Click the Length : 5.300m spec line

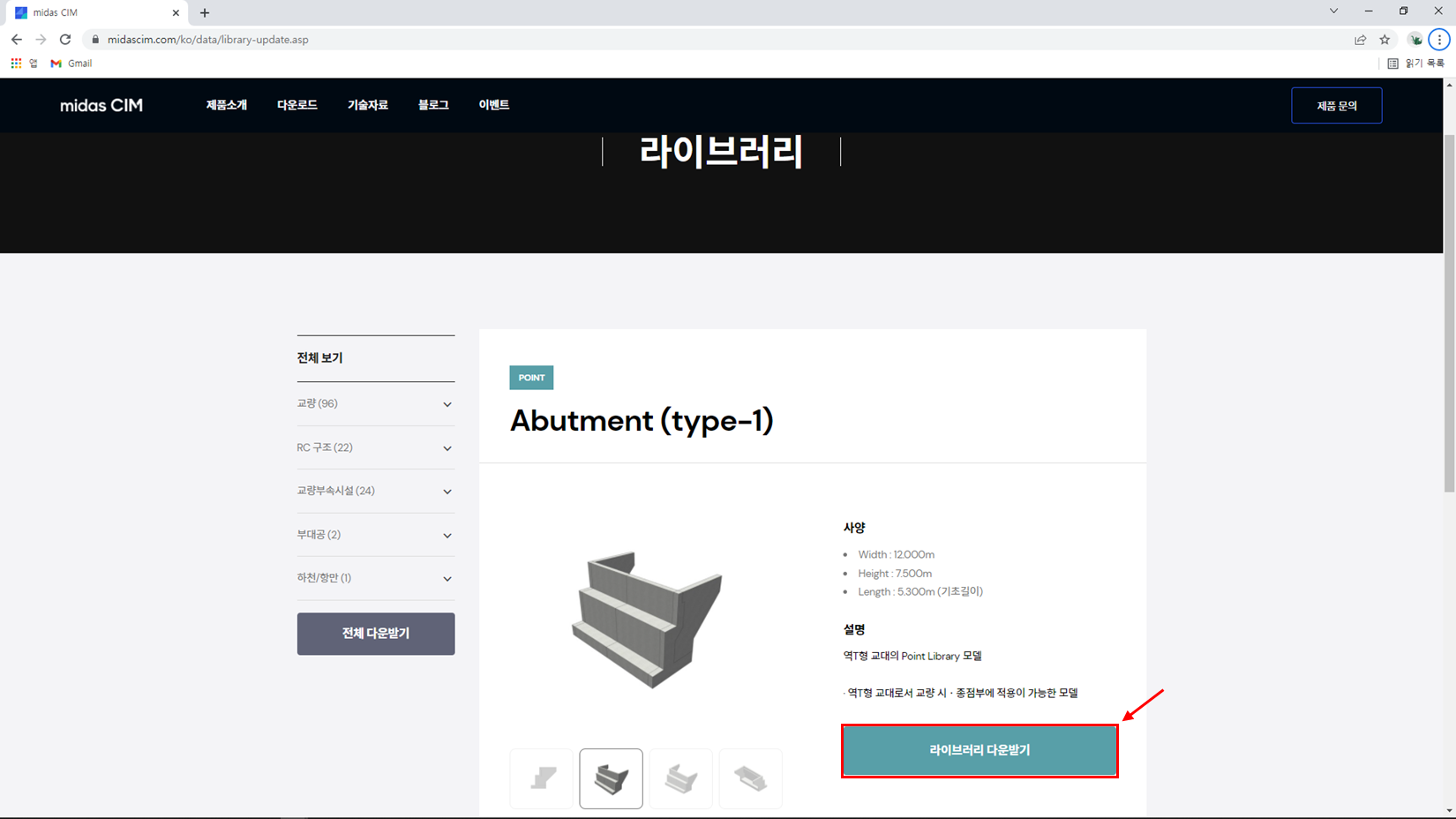(x=920, y=592)
